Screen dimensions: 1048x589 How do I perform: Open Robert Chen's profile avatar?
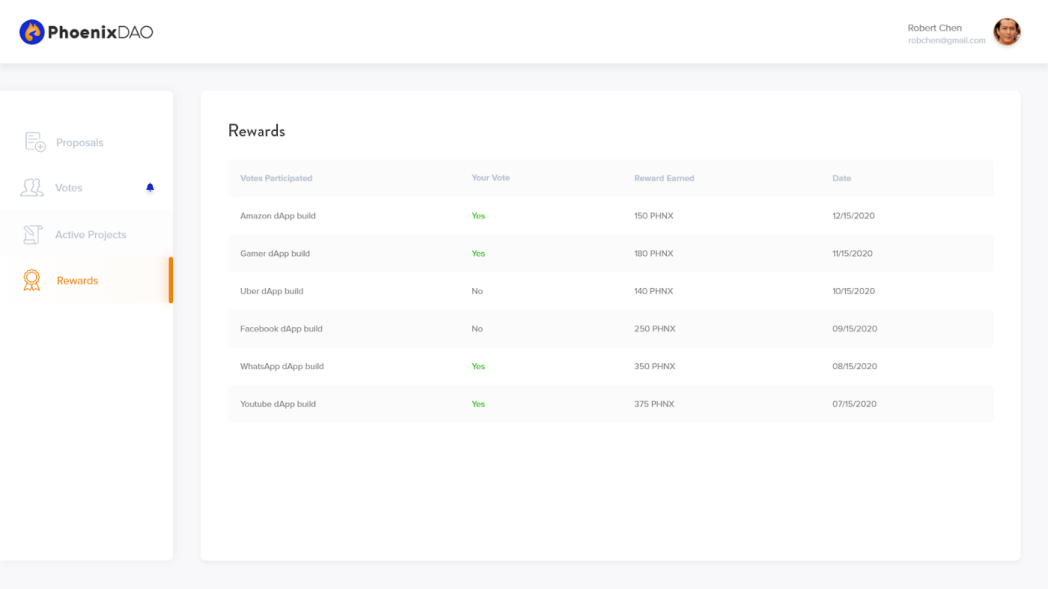pos(1007,31)
